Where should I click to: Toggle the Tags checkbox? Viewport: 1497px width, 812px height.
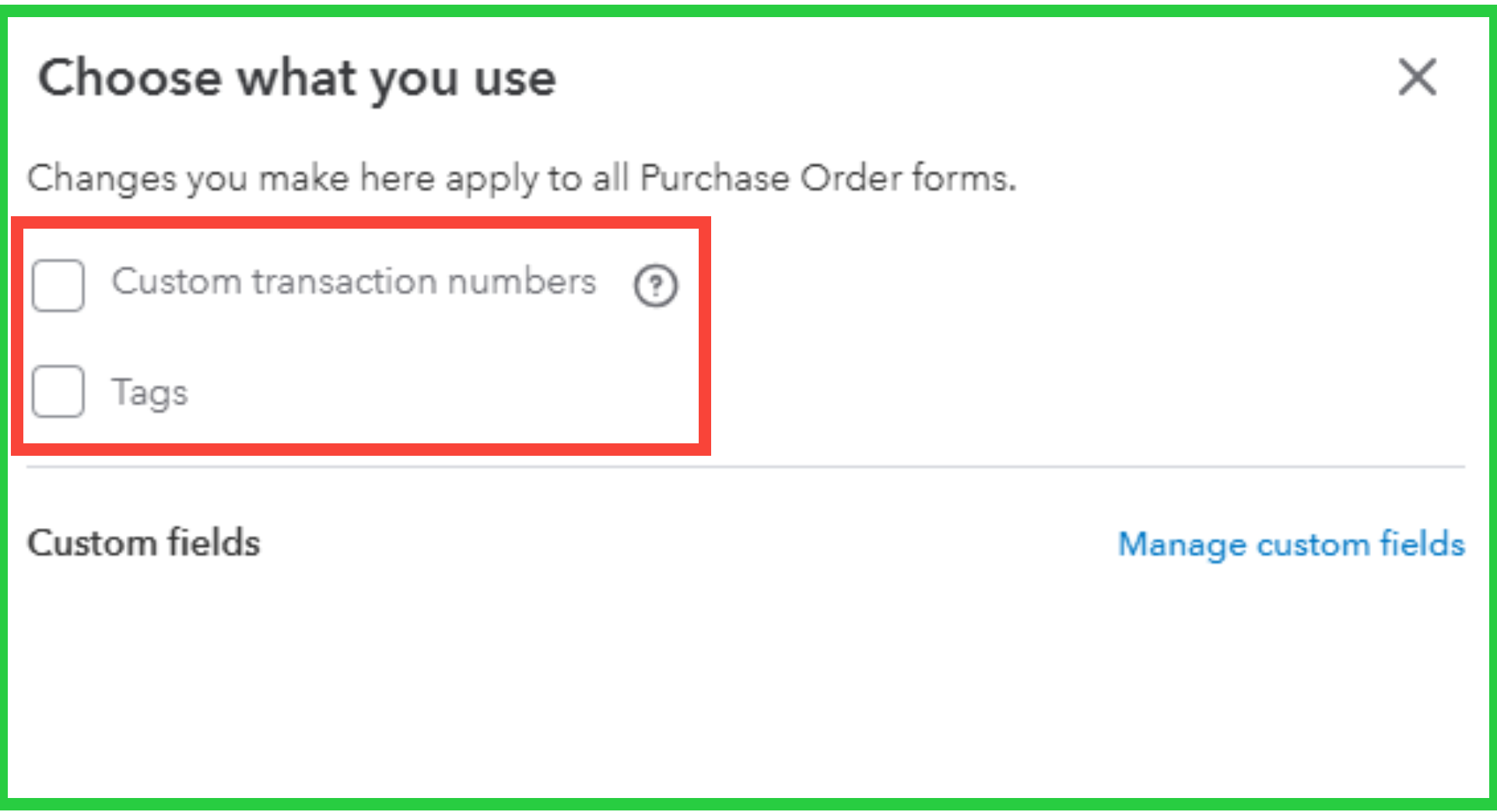coord(58,391)
